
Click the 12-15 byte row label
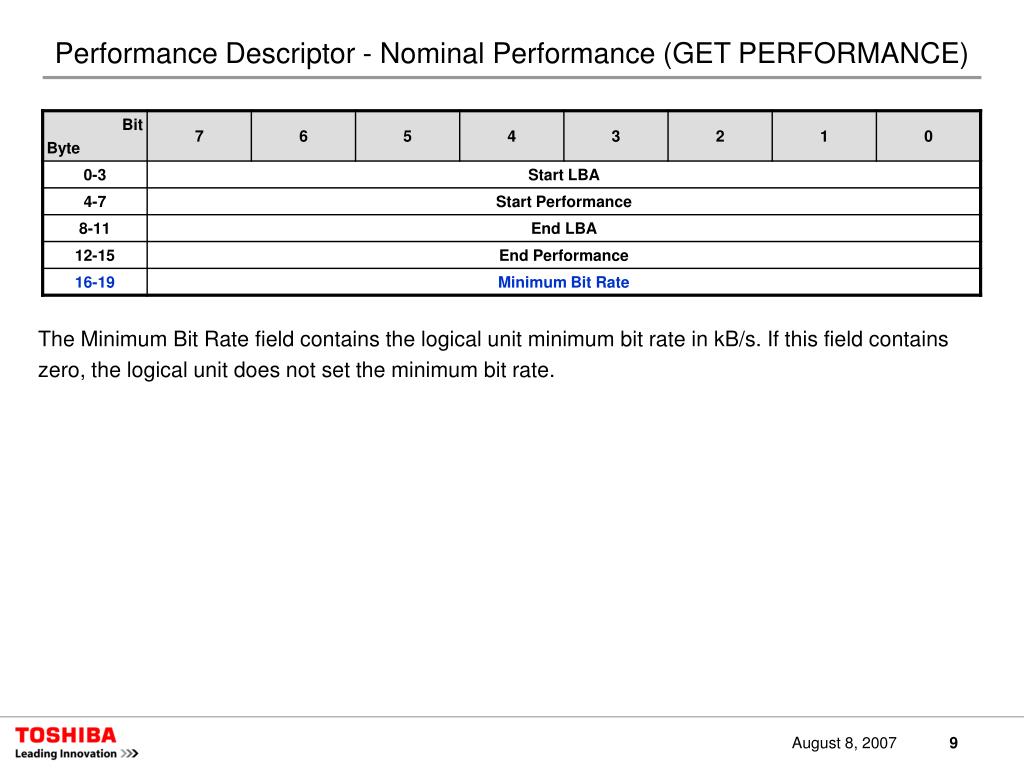click(x=94, y=255)
